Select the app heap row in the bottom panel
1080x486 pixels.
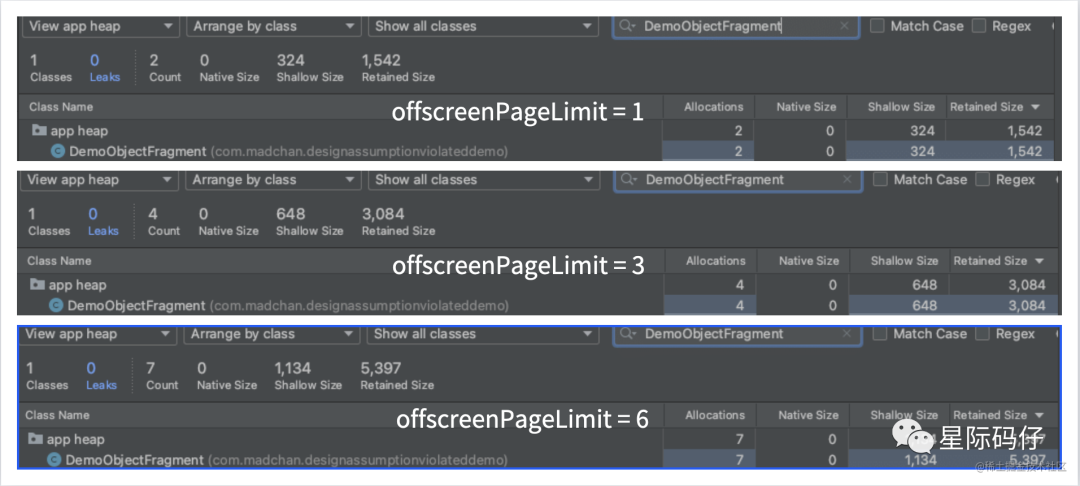tap(539, 439)
